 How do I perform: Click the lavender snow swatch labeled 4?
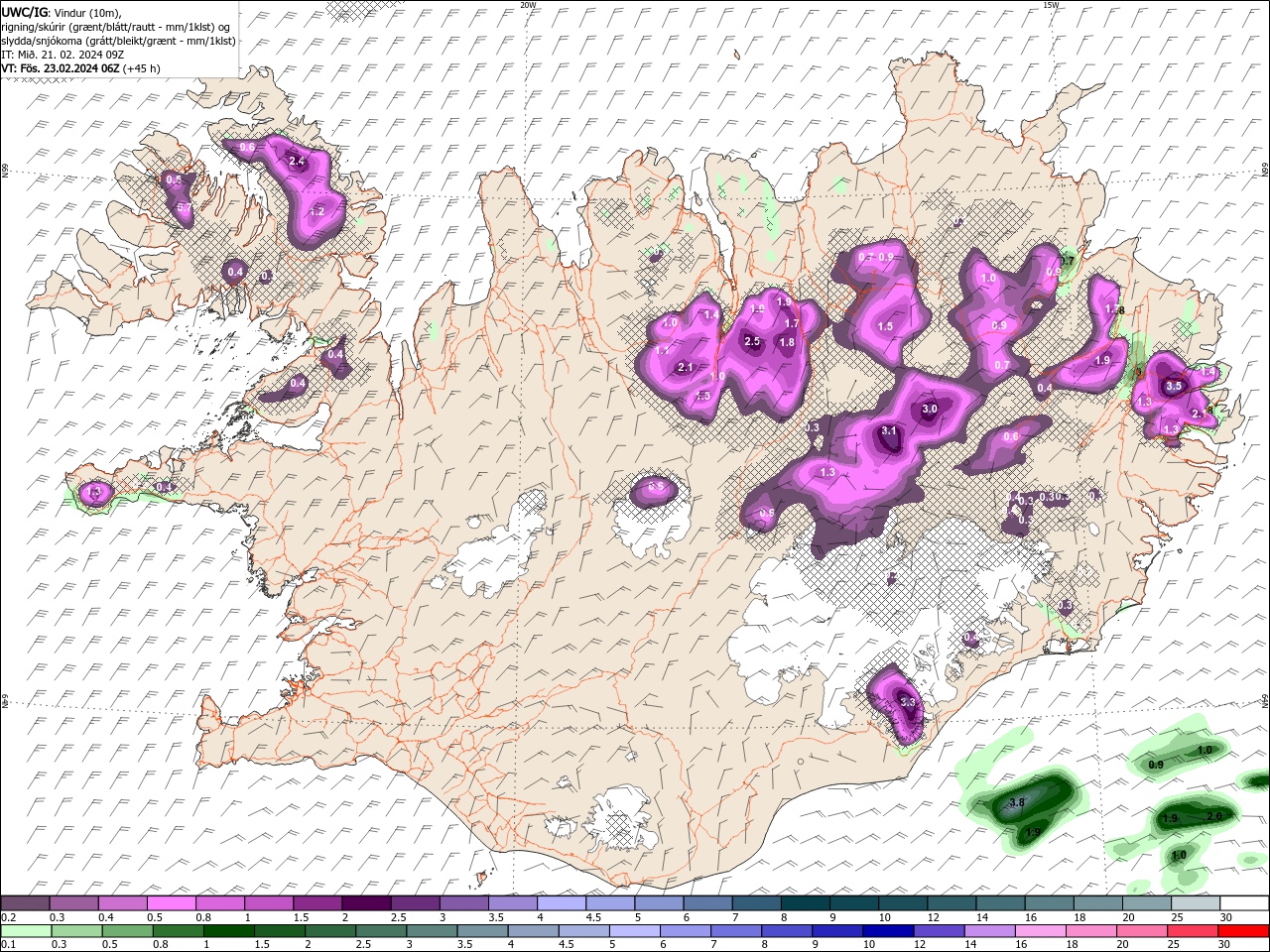[561, 903]
